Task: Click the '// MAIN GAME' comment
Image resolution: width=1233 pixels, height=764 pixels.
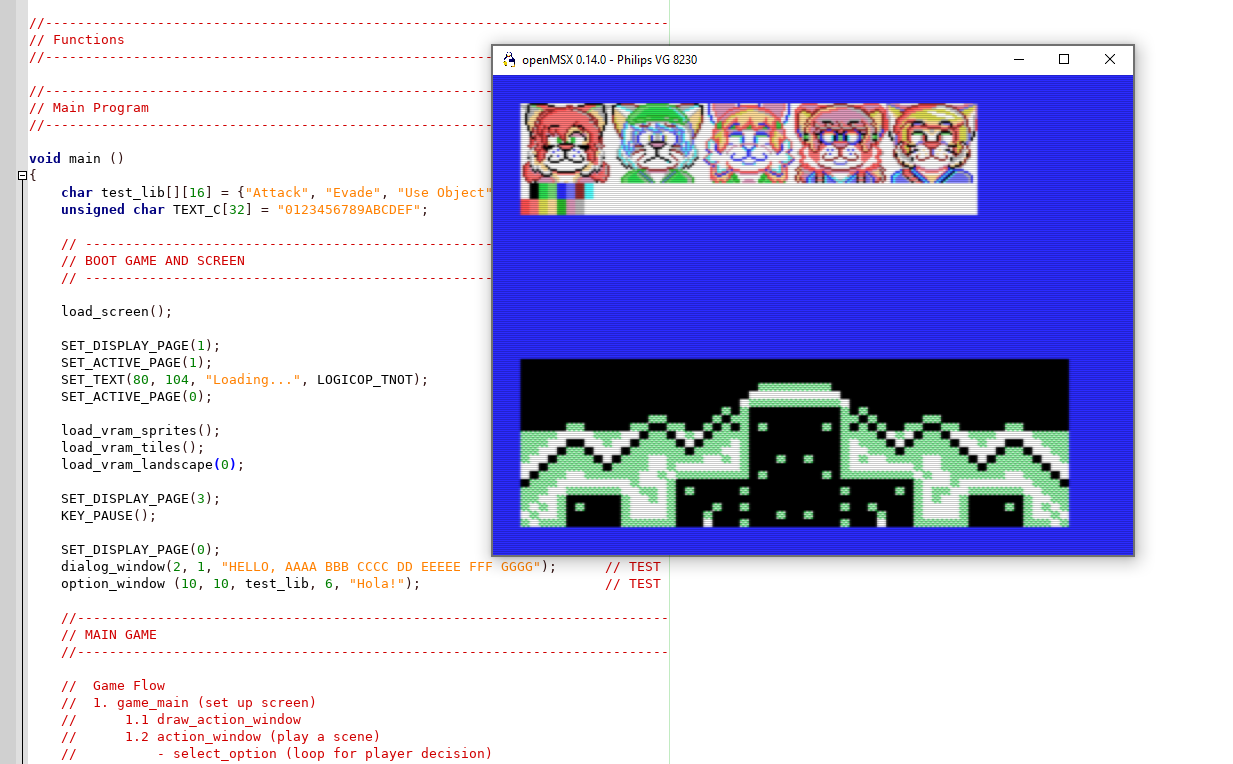Action: (109, 634)
